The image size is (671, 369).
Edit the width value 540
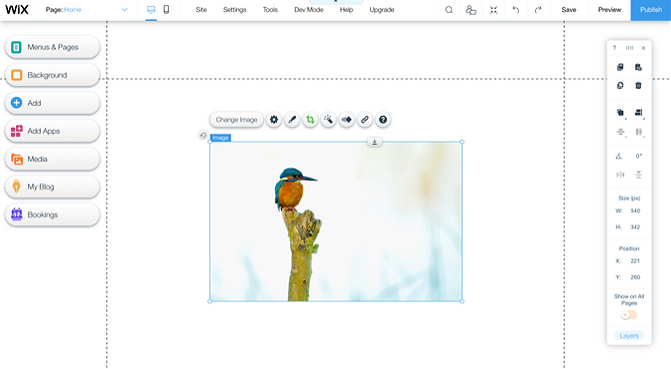click(x=635, y=211)
